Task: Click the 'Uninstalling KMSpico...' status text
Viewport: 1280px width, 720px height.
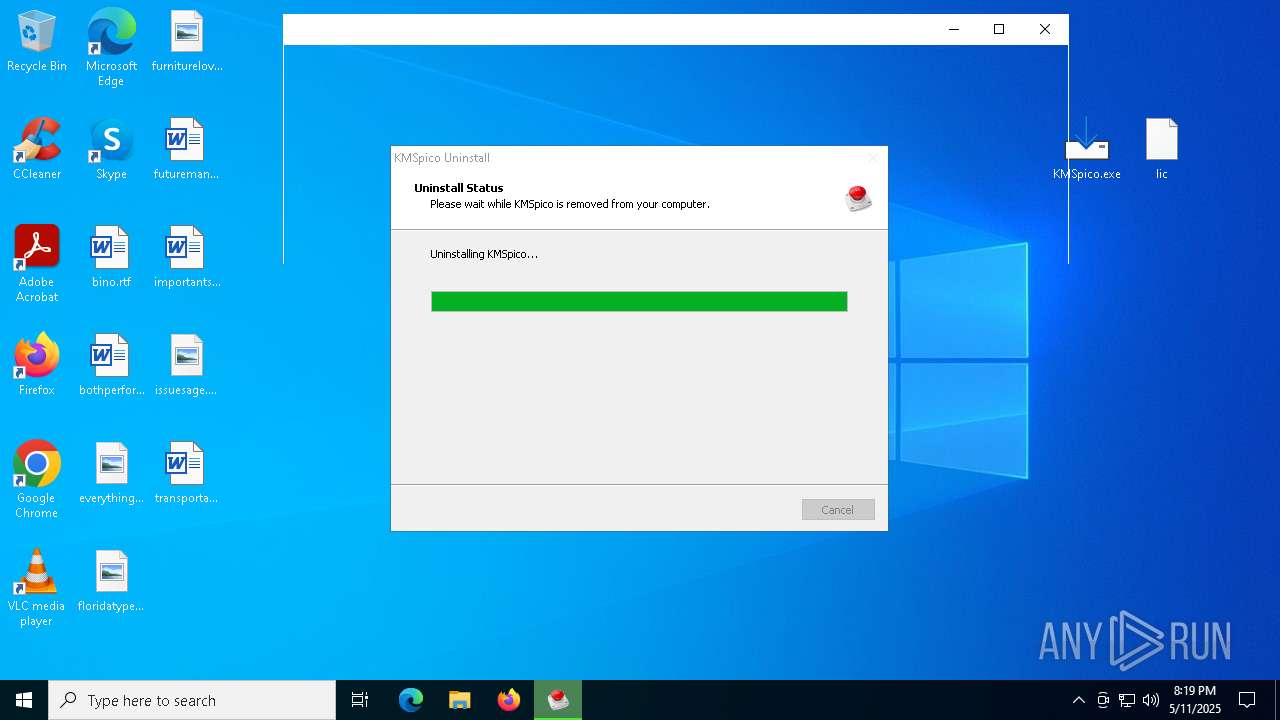Action: click(x=484, y=254)
